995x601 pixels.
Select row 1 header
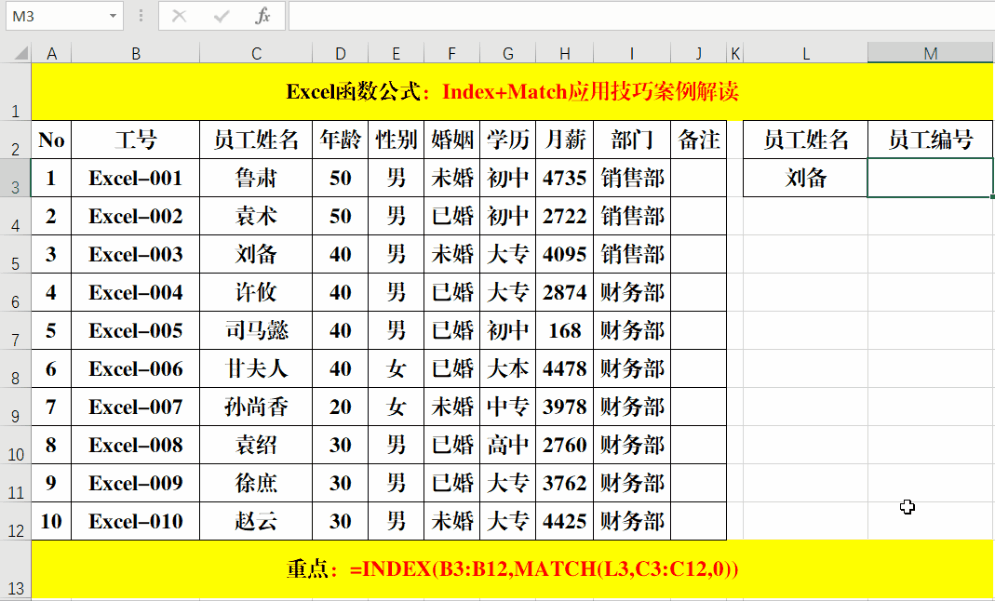[15, 91]
